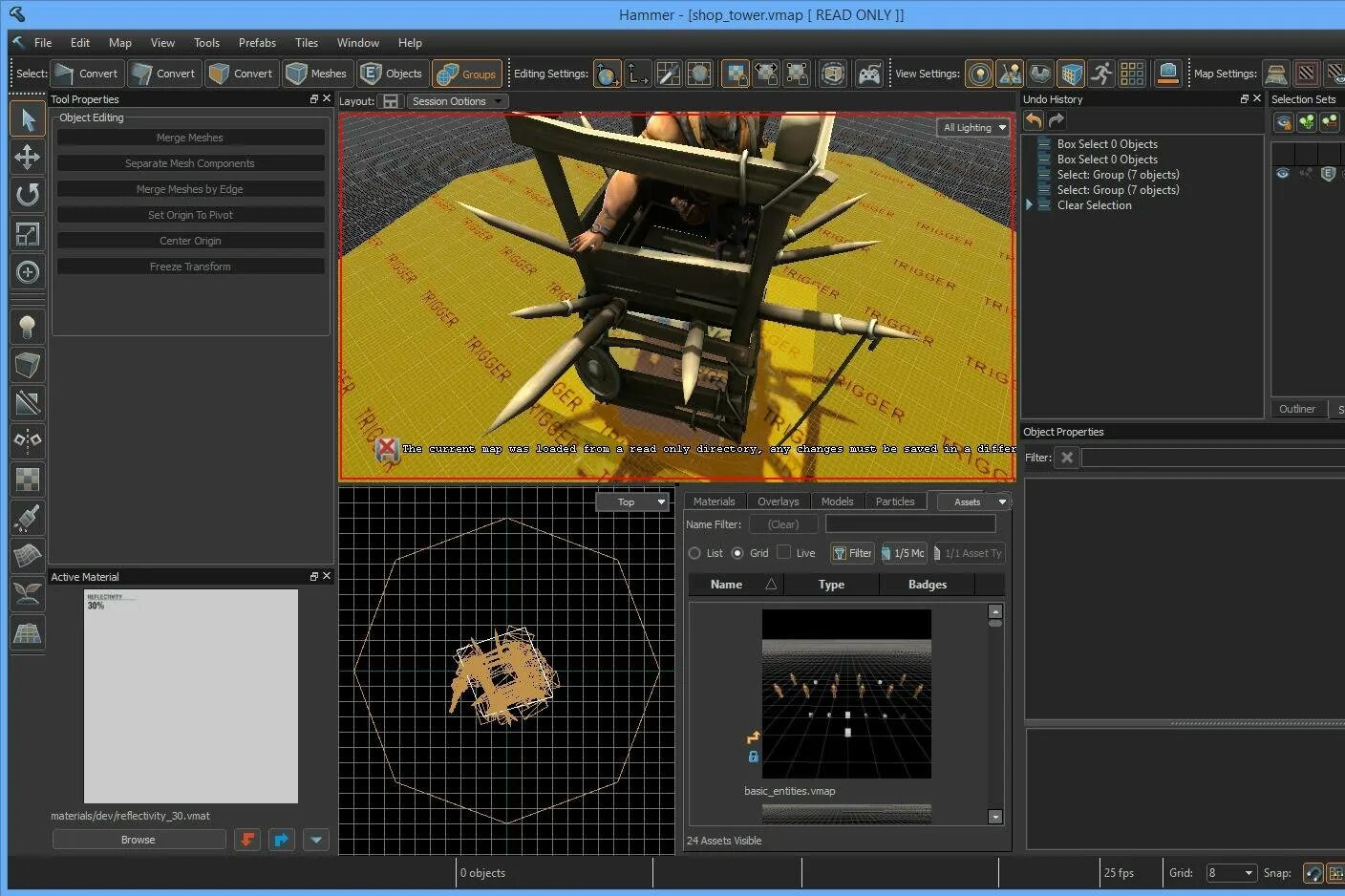This screenshot has height=896, width=1345.
Task: Click the asset Name Filter input field
Action: pos(910,523)
